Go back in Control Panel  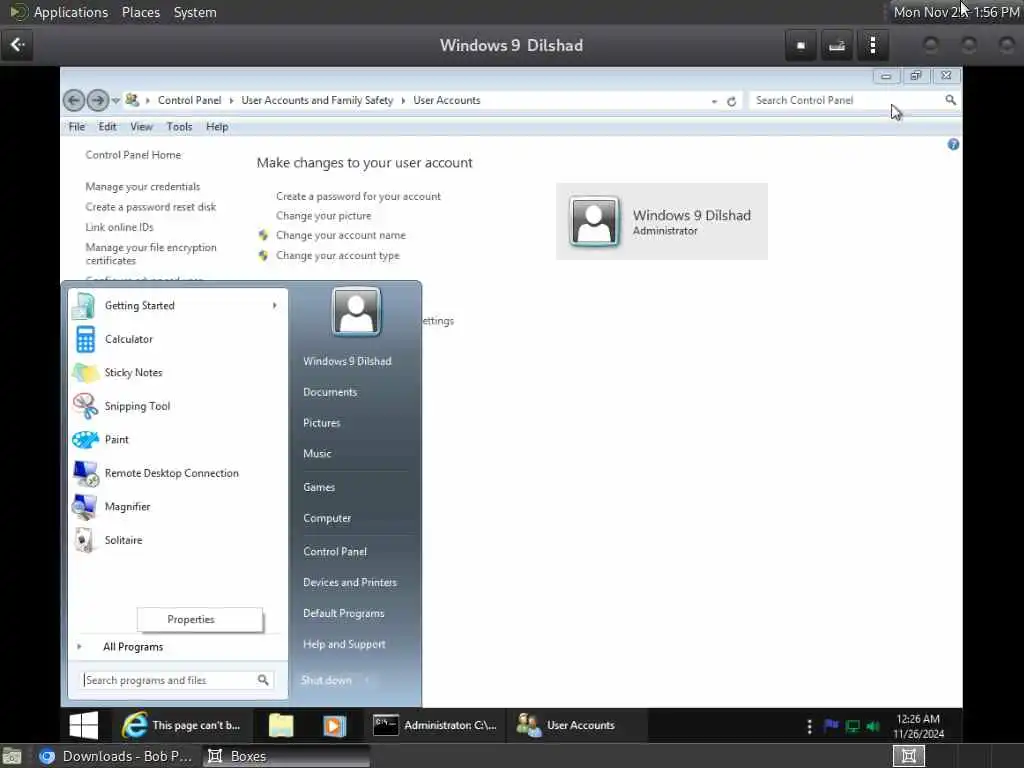[x=74, y=100]
